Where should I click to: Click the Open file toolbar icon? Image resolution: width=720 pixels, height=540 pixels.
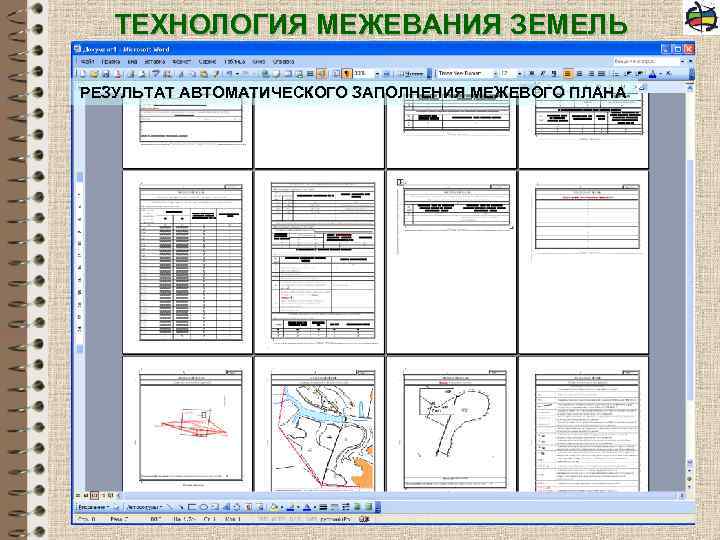pos(94,74)
